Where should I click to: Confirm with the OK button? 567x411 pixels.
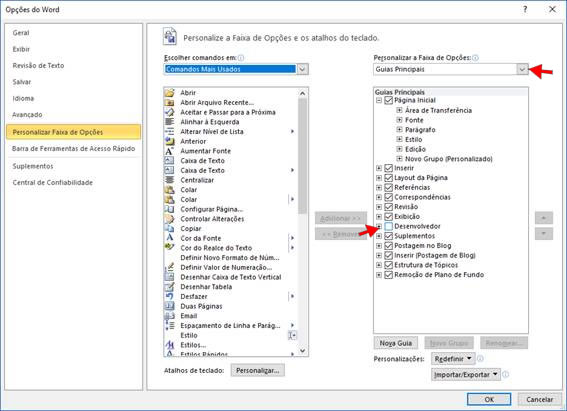coord(489,399)
